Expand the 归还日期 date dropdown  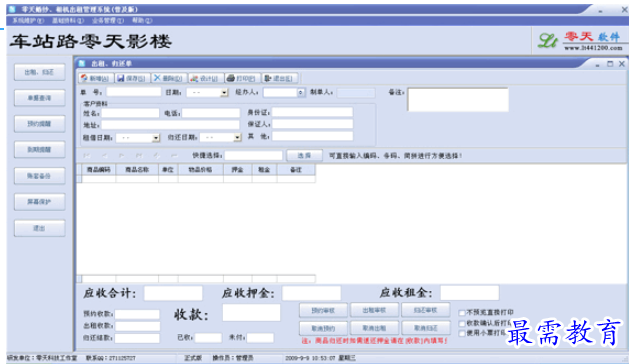coord(237,138)
